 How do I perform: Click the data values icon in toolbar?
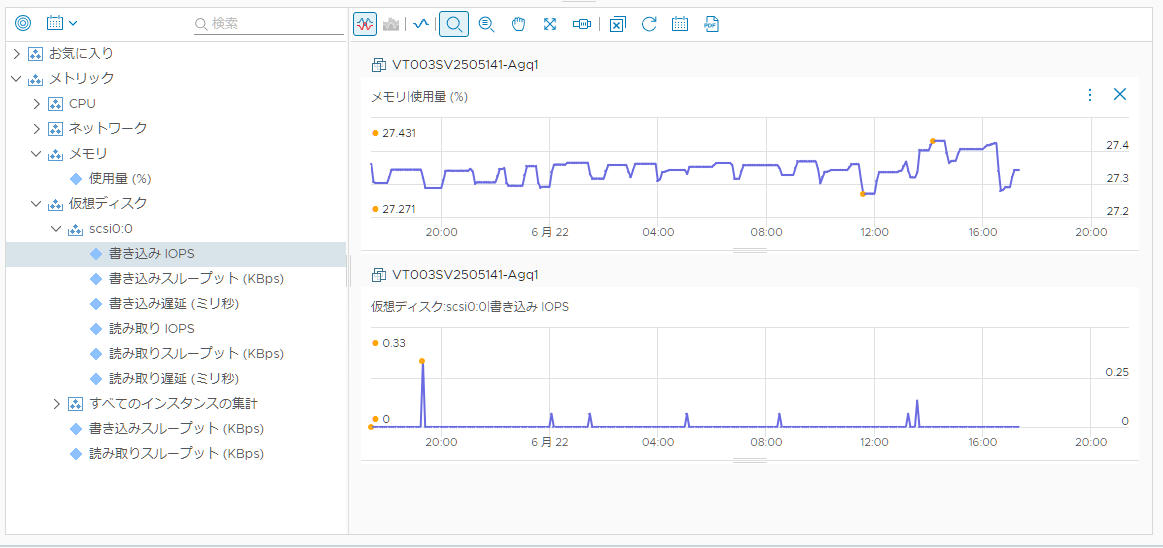(x=582, y=24)
